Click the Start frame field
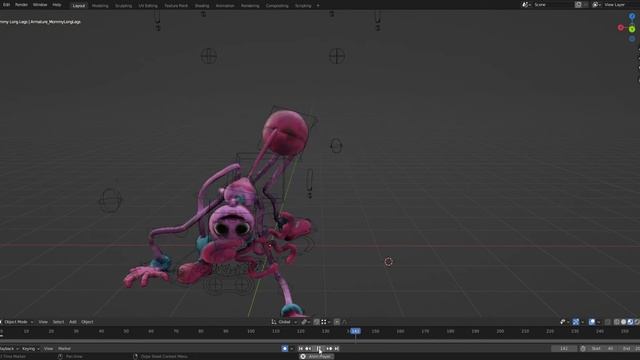The width and height of the screenshot is (640, 360). (602, 349)
